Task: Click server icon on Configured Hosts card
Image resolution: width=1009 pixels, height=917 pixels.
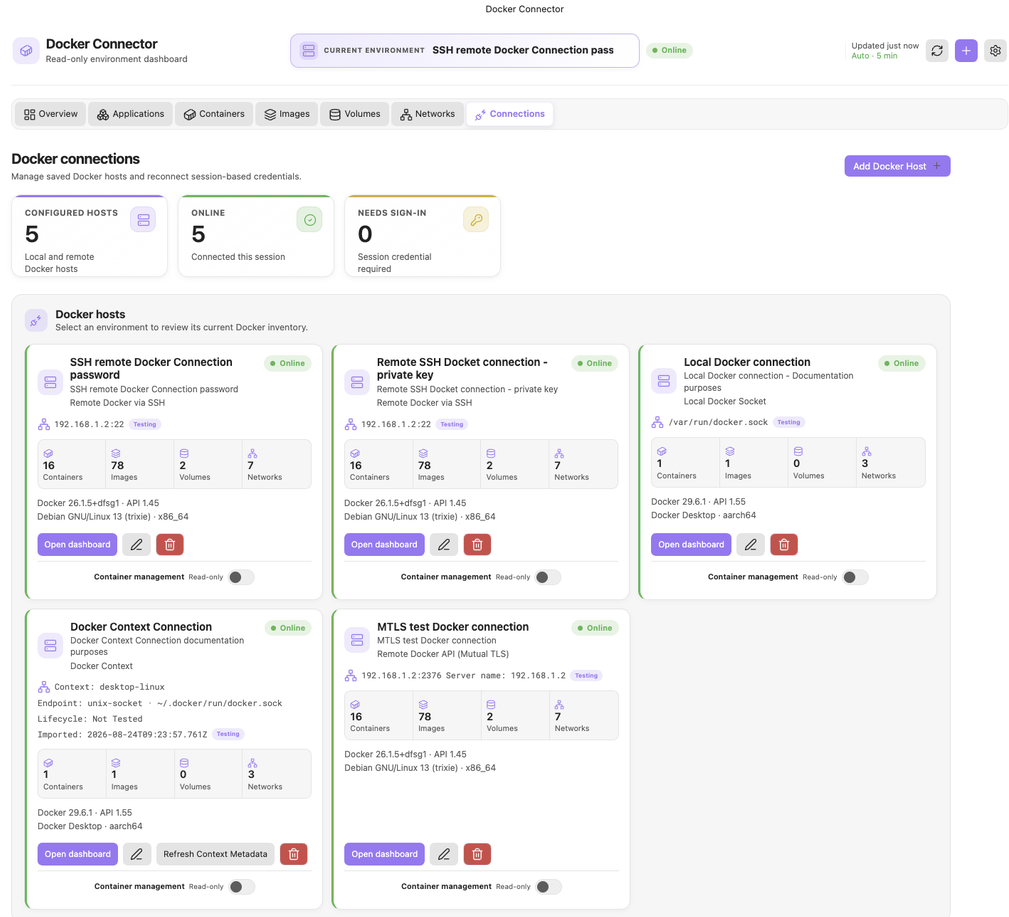Action: coord(143,220)
